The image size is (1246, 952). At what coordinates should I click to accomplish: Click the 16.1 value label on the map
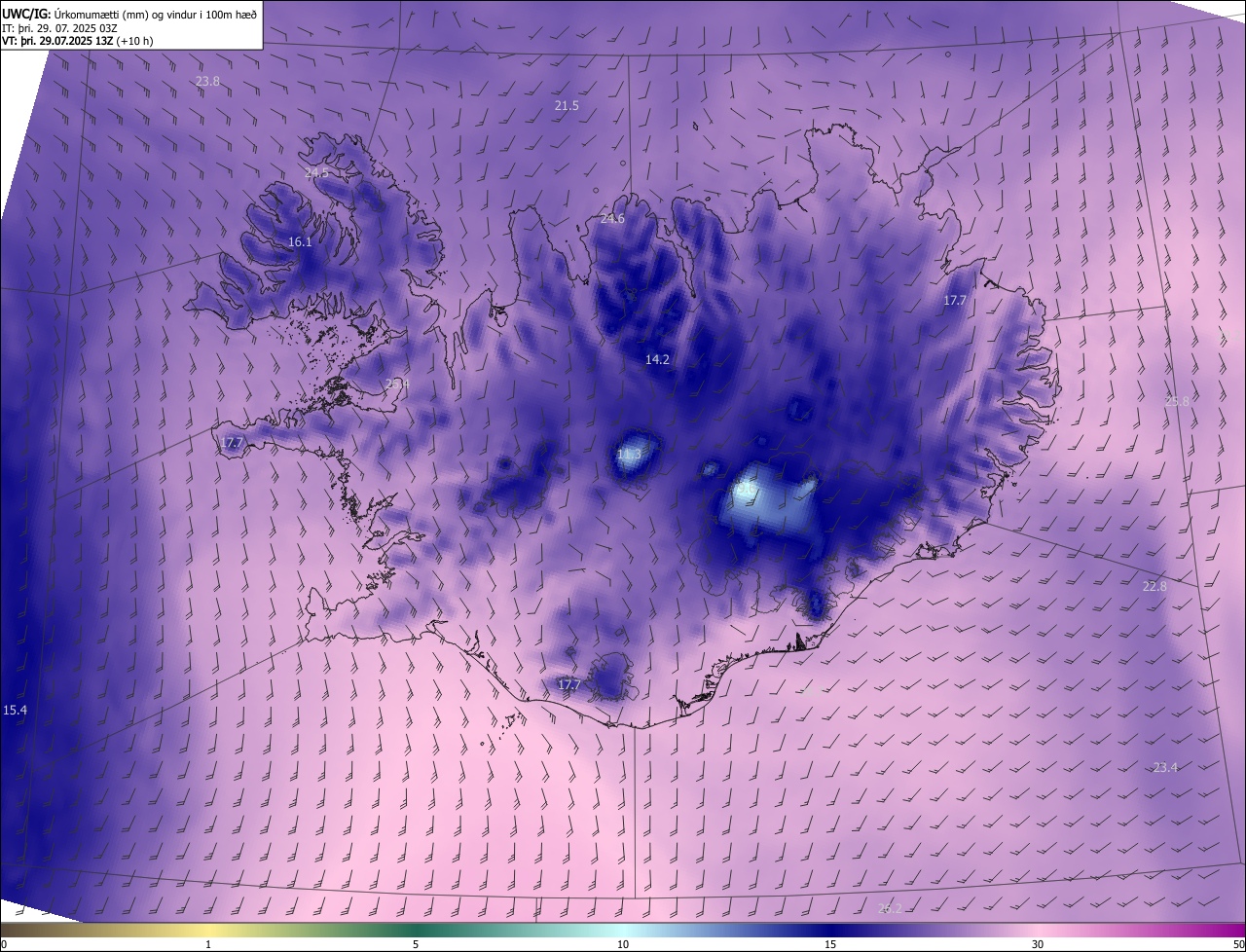click(300, 241)
